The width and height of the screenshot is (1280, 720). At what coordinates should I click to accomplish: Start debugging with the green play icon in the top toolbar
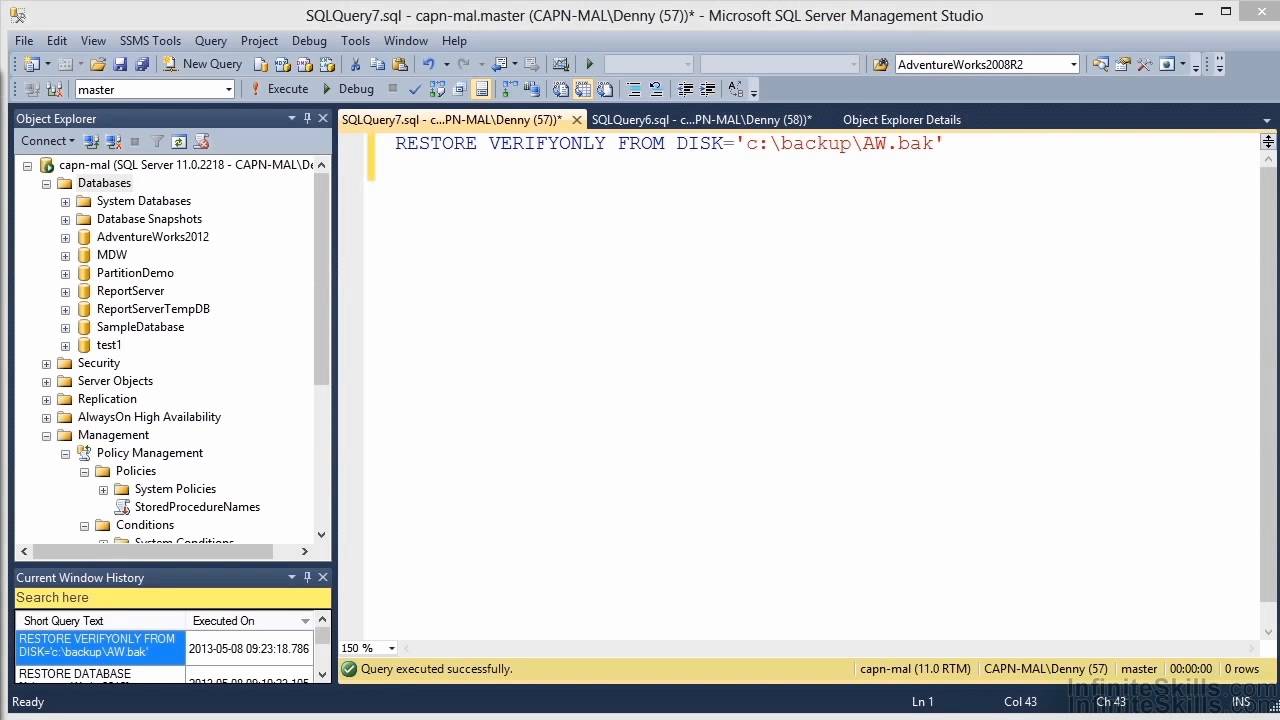pos(589,64)
